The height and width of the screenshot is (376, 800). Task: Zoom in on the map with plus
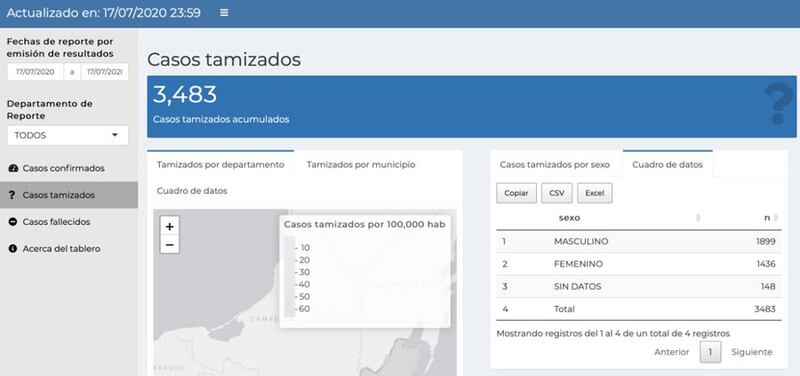169,226
